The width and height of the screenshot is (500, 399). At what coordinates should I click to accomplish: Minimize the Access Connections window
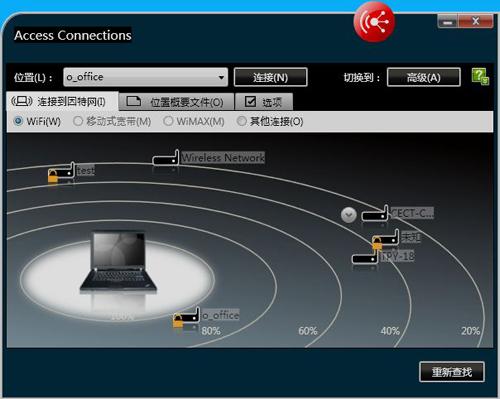[448, 22]
